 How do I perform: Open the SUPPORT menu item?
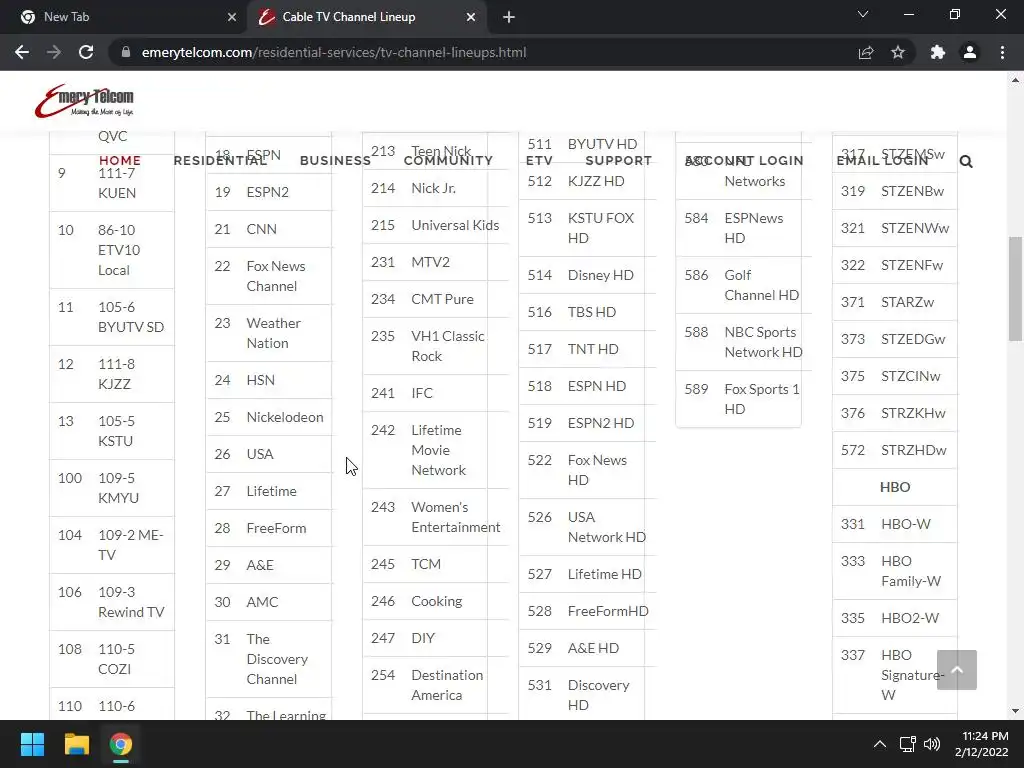[x=618, y=161]
